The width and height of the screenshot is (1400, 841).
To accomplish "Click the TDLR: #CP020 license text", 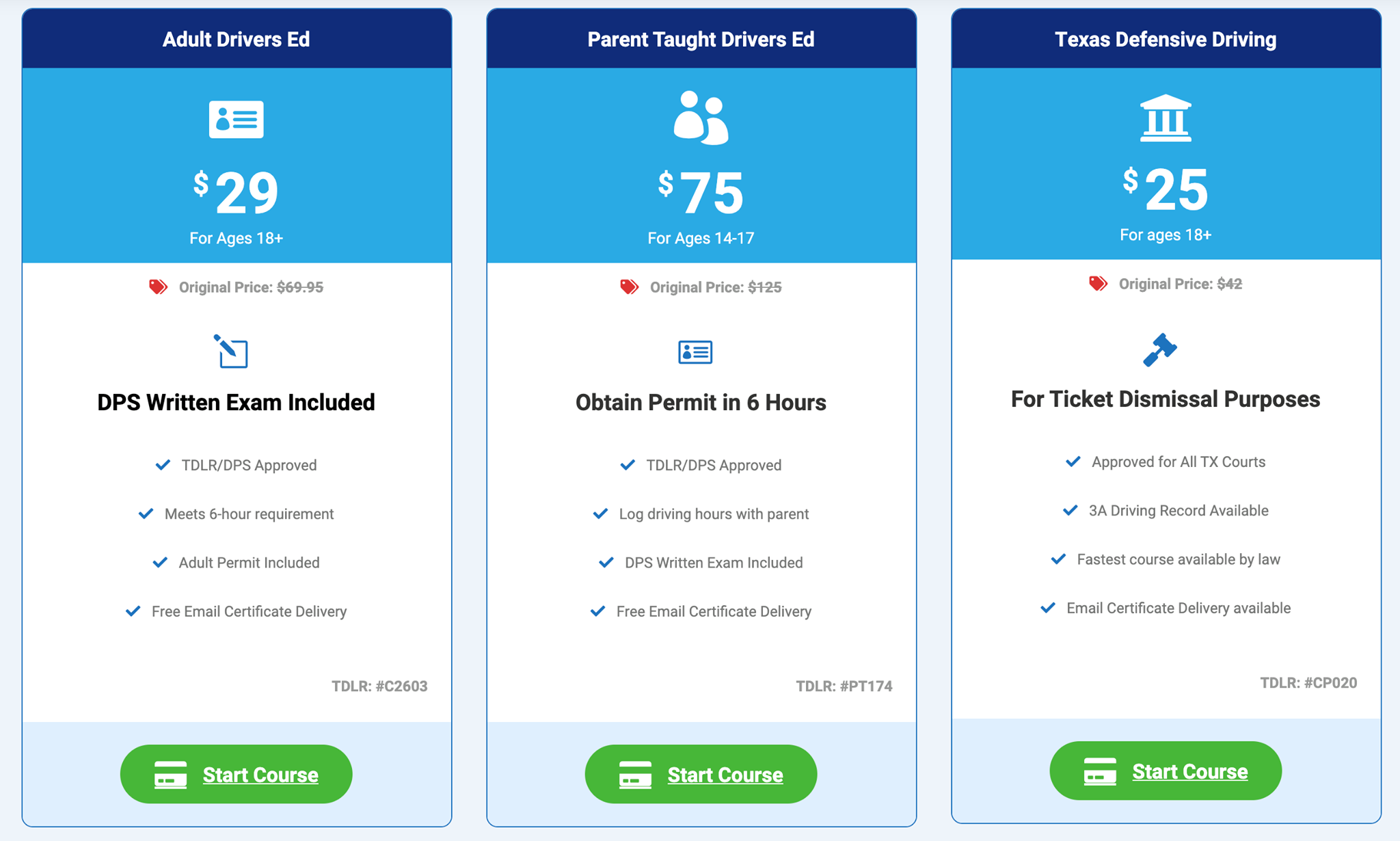I will (x=1308, y=682).
